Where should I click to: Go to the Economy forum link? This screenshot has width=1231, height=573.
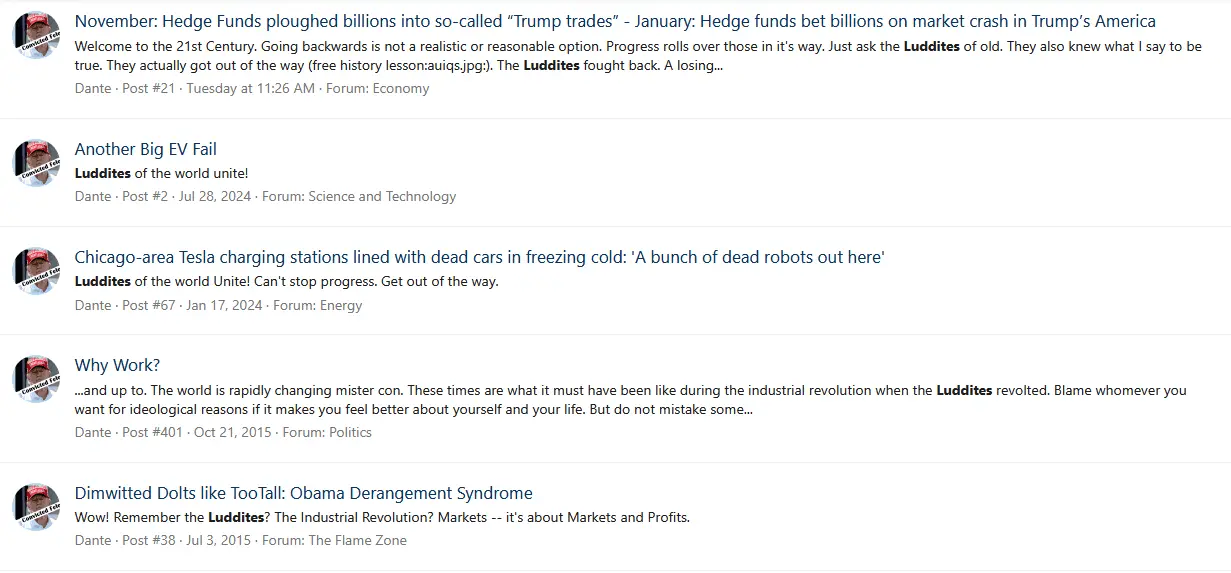400,88
